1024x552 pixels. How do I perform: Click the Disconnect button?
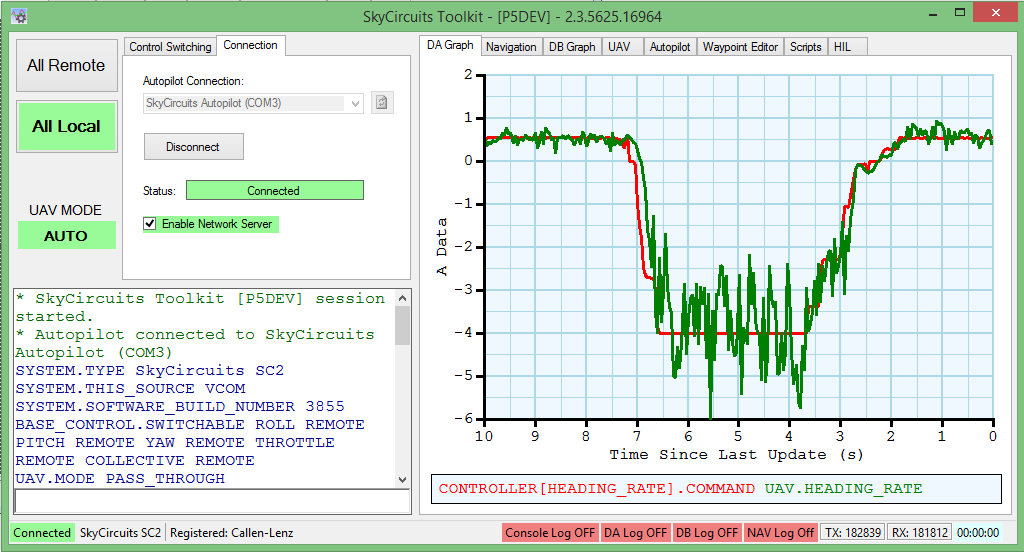tap(193, 147)
